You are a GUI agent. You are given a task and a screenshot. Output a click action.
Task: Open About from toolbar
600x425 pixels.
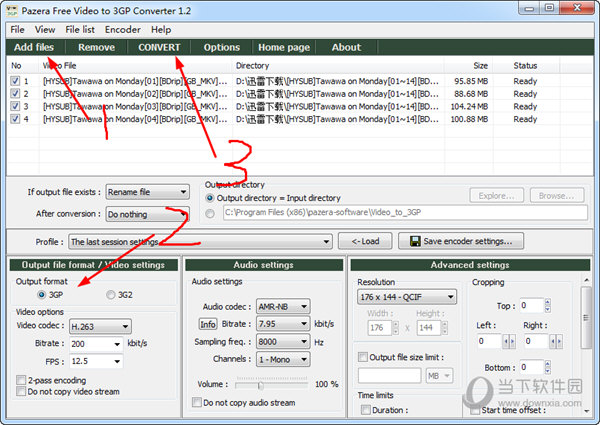point(346,47)
